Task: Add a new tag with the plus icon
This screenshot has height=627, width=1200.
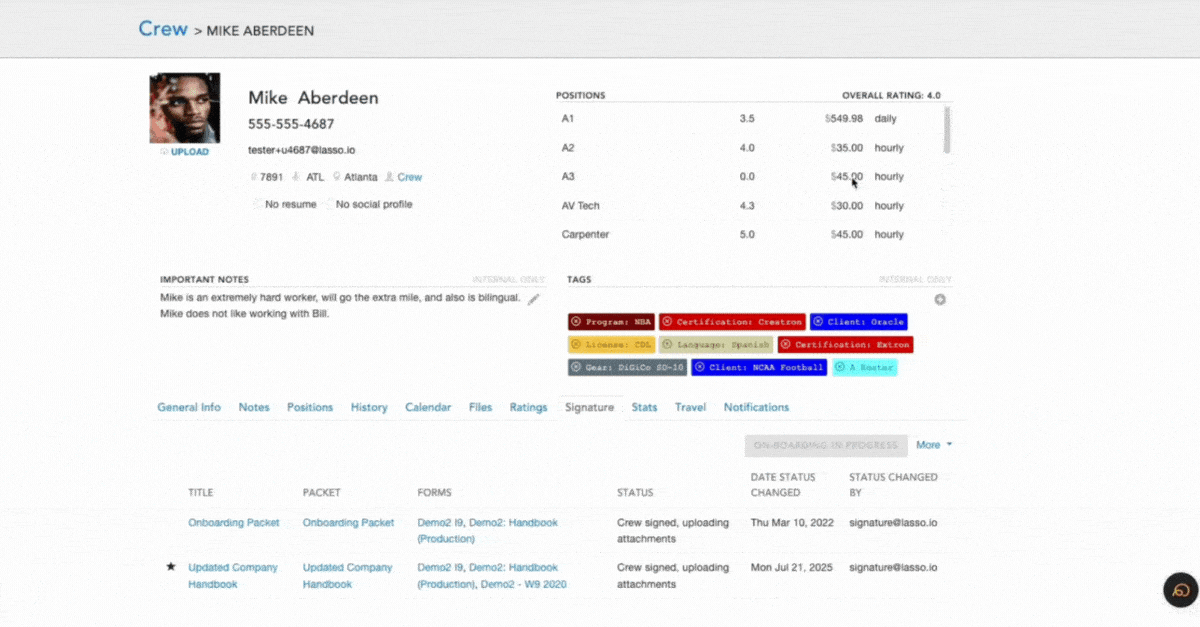Action: pyautogui.click(x=940, y=300)
